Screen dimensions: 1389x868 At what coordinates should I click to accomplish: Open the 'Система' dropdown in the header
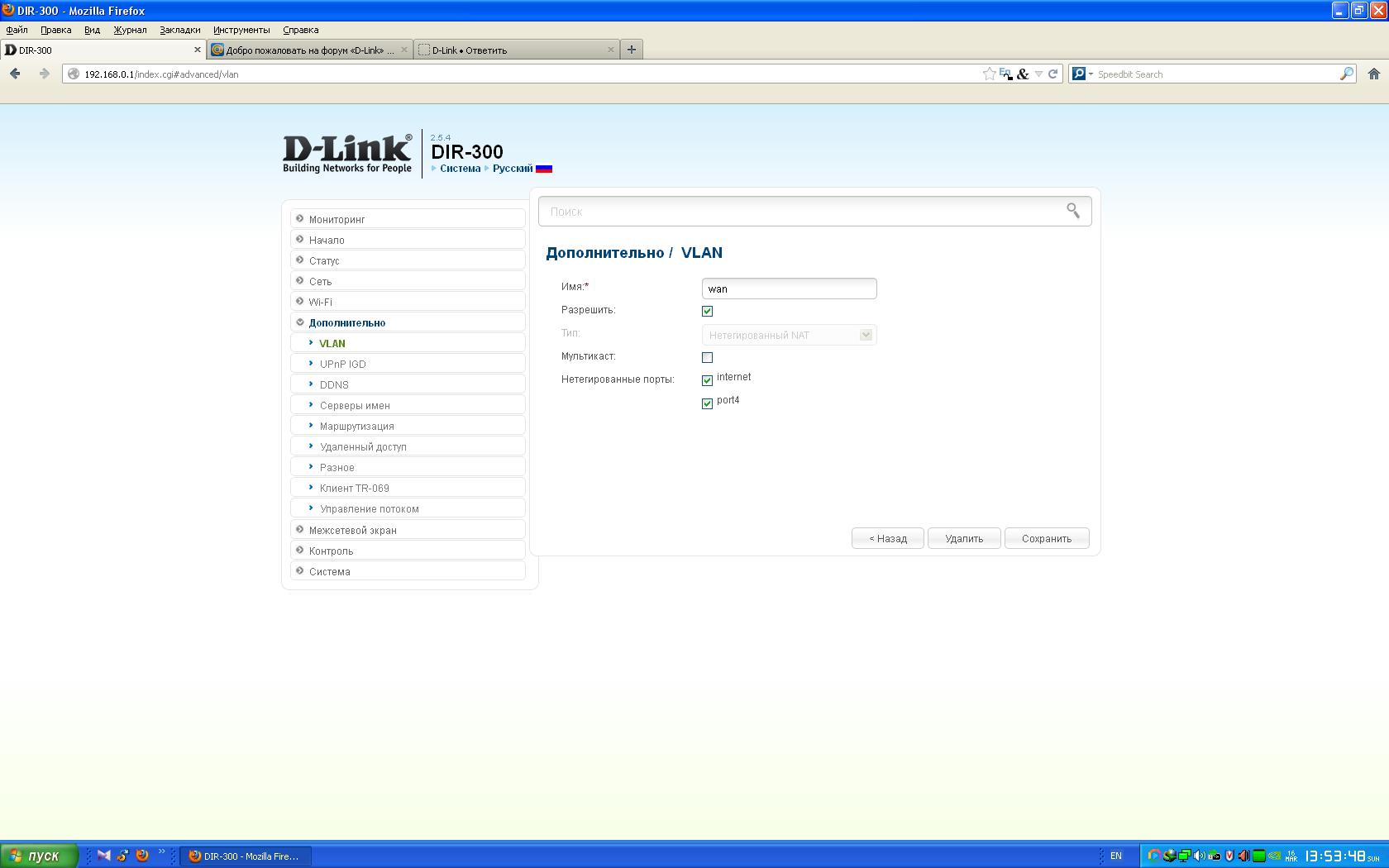point(460,169)
